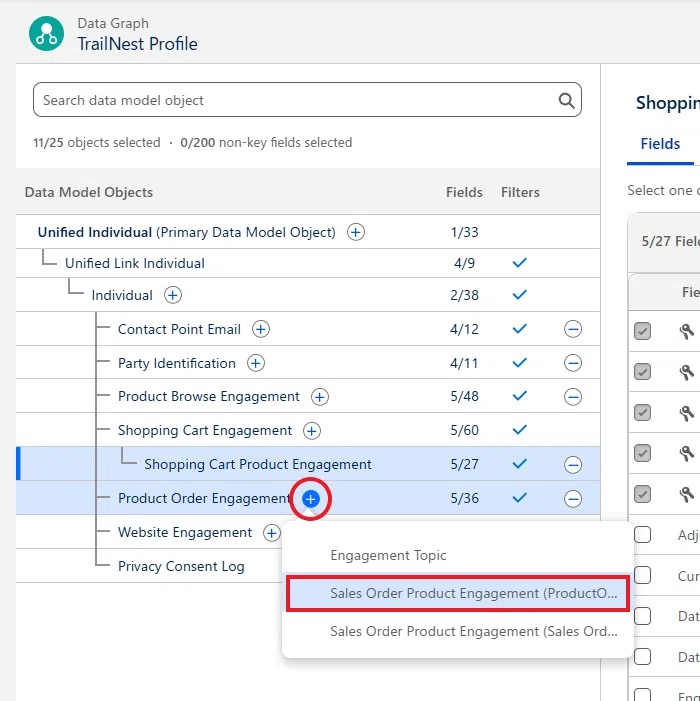Image resolution: width=700 pixels, height=701 pixels.
Task: Click the search magnifier icon
Action: coord(566,100)
